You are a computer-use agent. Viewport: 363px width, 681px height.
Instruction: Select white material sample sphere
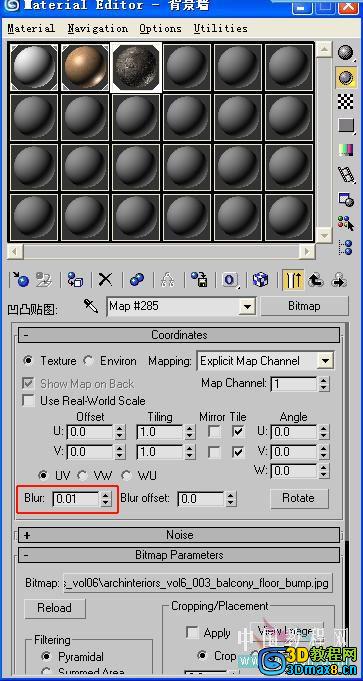34,67
